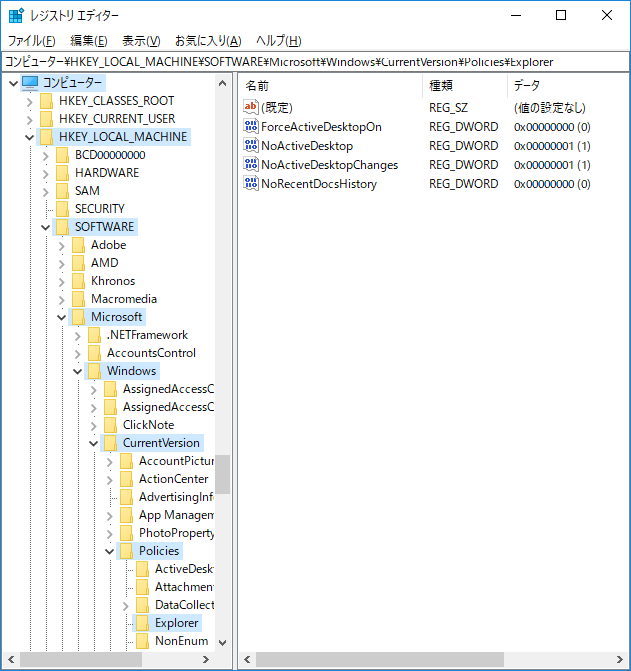Open the 表示(V) menu

coord(141,41)
